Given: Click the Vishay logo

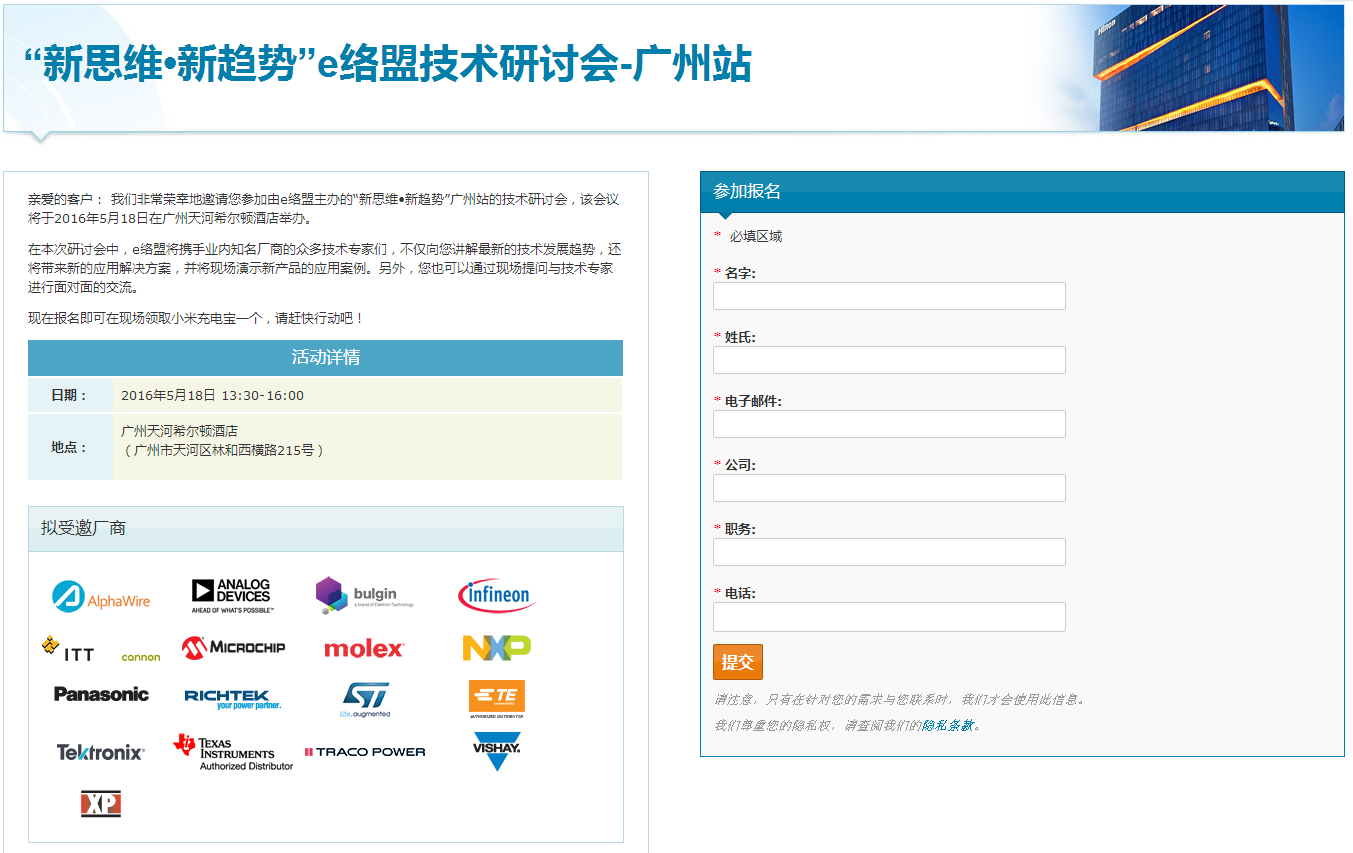Looking at the screenshot, I should pyautogui.click(x=497, y=752).
